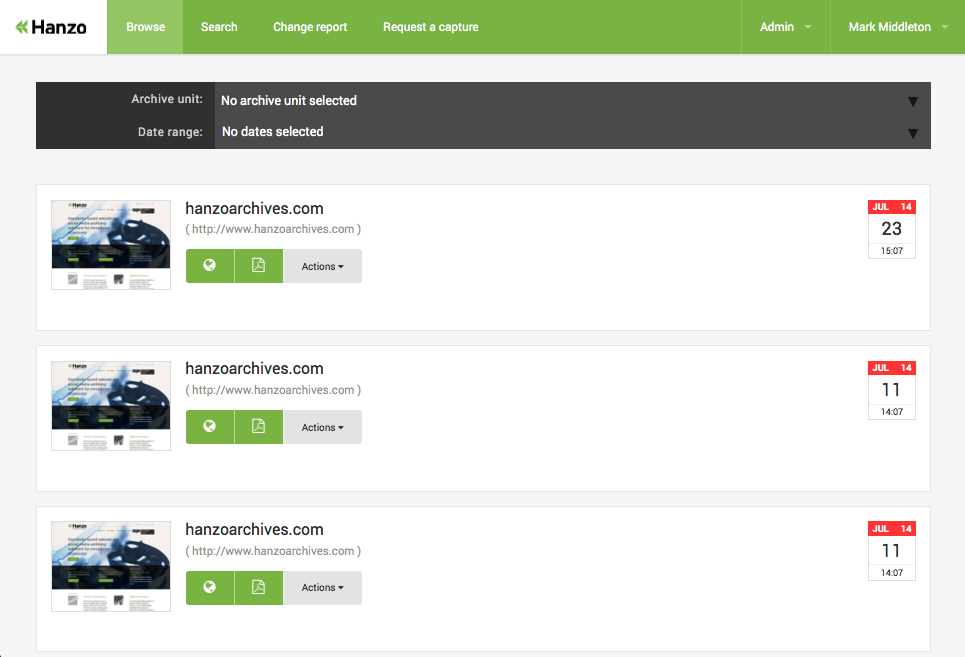This screenshot has height=657, width=965.
Task: Open Request a capture tab
Action: pos(431,27)
